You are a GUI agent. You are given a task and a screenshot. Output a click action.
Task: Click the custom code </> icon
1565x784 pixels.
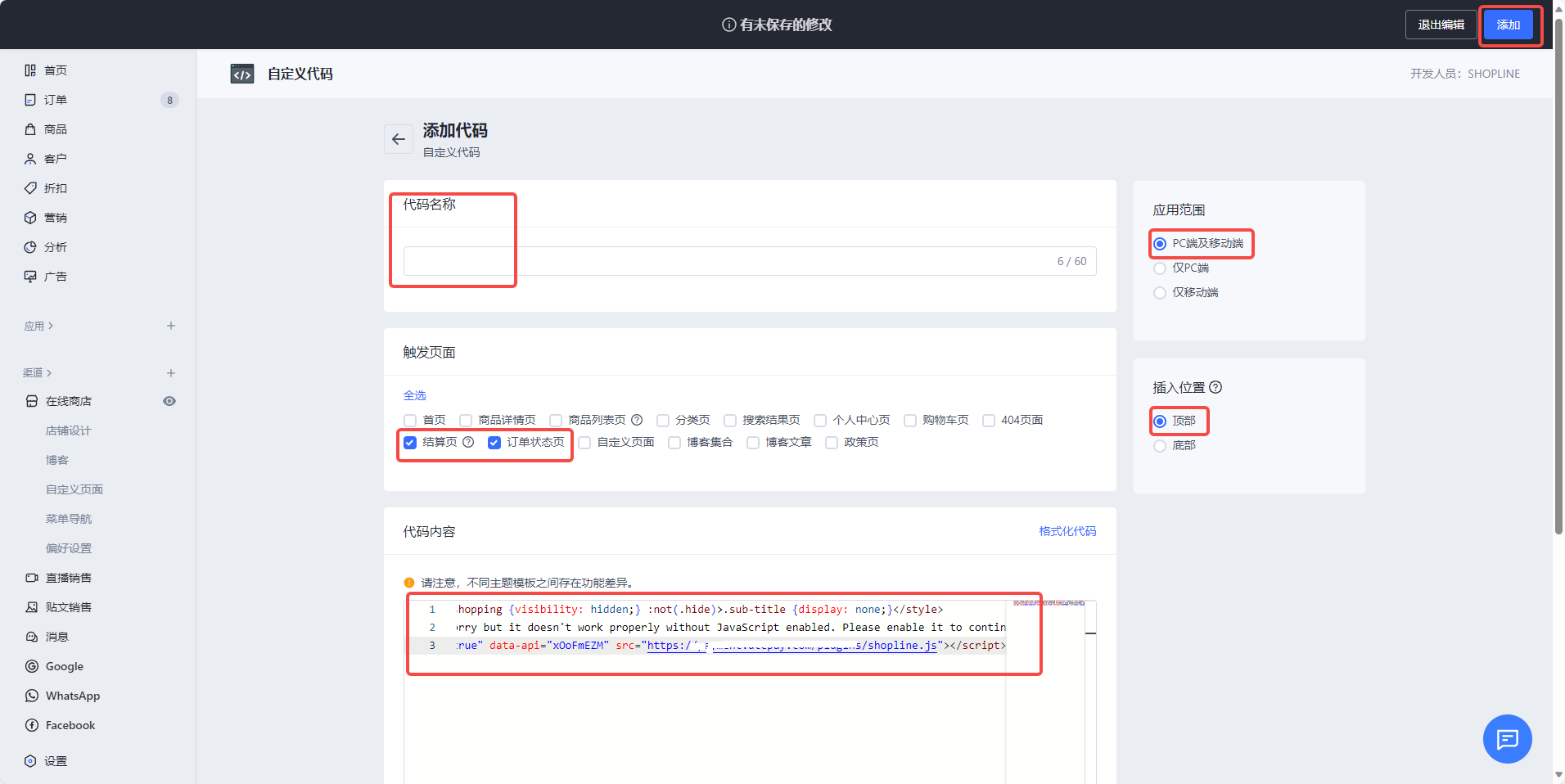(242, 74)
